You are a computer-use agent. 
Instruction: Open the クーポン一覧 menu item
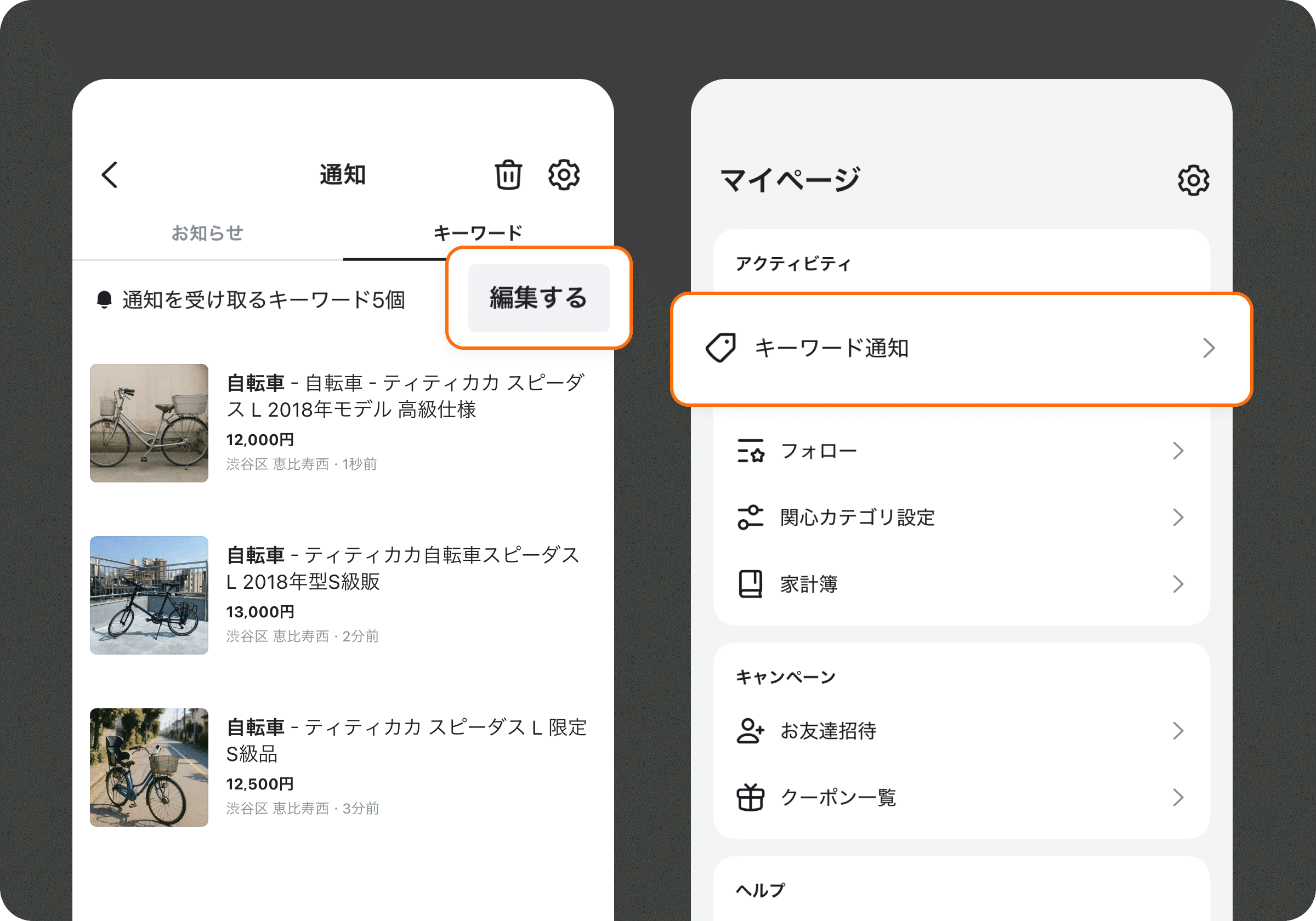961,797
